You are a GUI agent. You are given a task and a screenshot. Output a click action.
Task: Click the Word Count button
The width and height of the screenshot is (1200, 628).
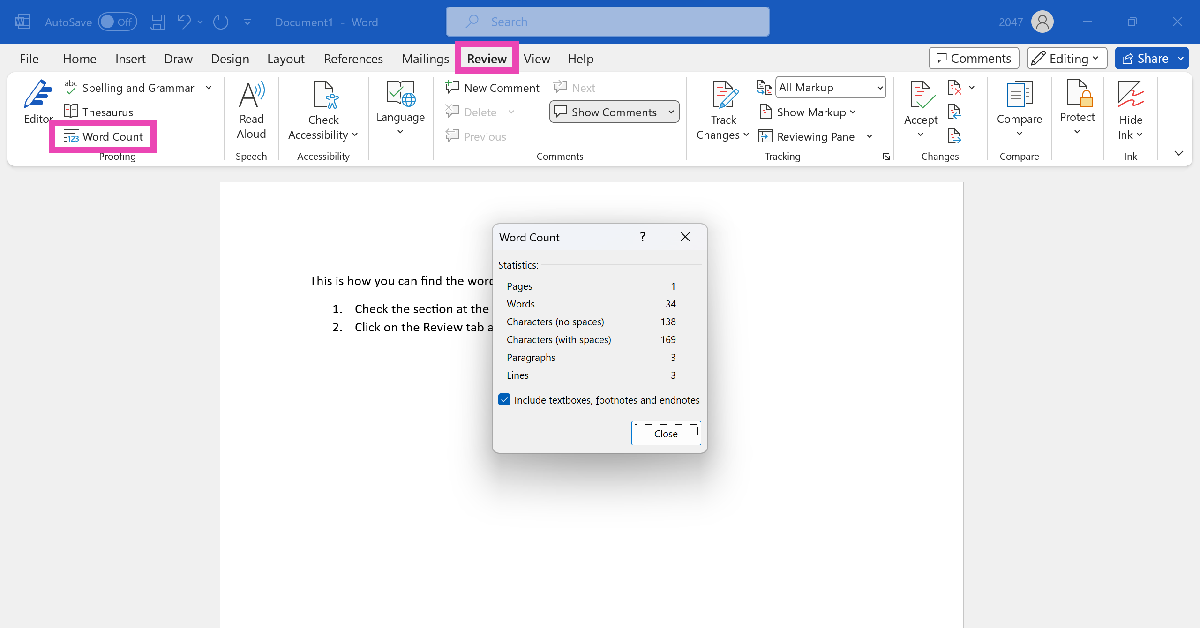(x=103, y=137)
